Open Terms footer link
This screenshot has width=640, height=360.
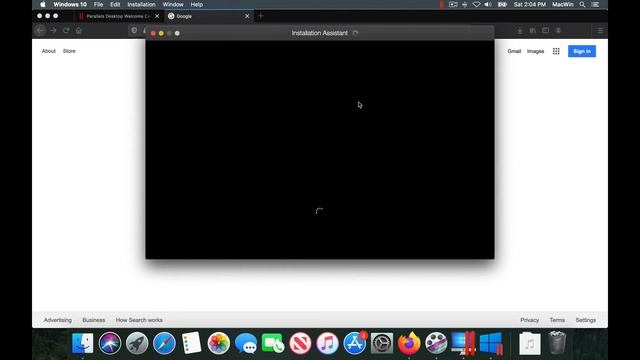(x=557, y=320)
